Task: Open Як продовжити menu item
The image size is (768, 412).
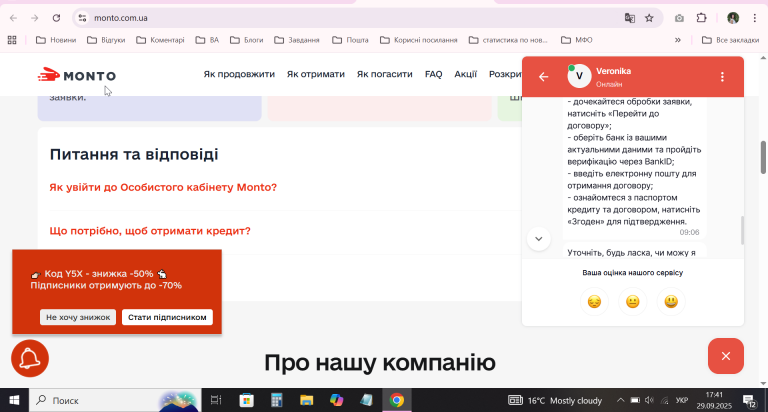Action: coord(239,74)
